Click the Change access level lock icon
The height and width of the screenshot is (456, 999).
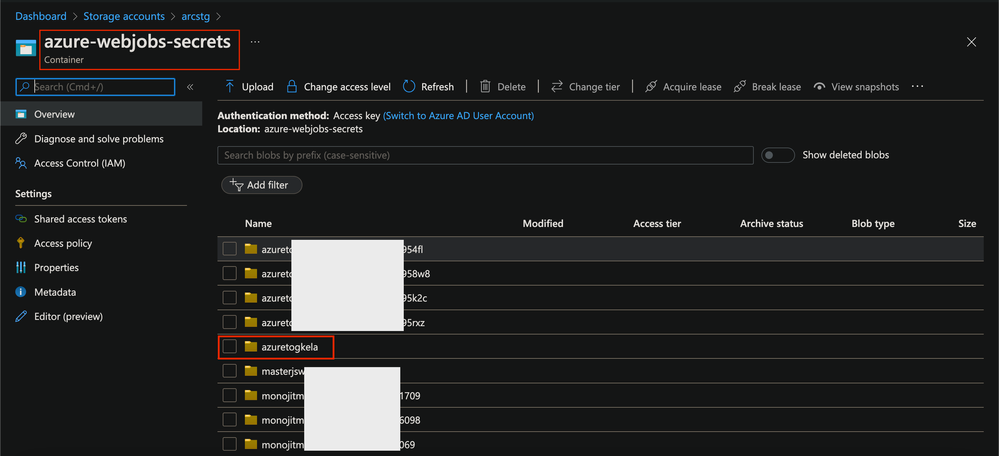click(x=291, y=87)
